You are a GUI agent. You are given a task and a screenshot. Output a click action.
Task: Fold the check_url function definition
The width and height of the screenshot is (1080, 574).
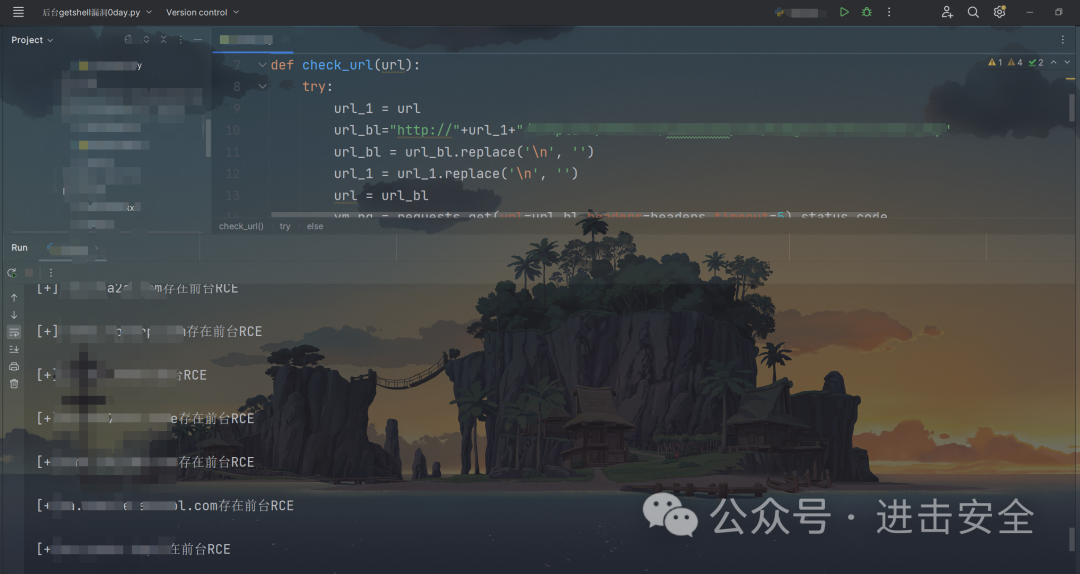262,65
